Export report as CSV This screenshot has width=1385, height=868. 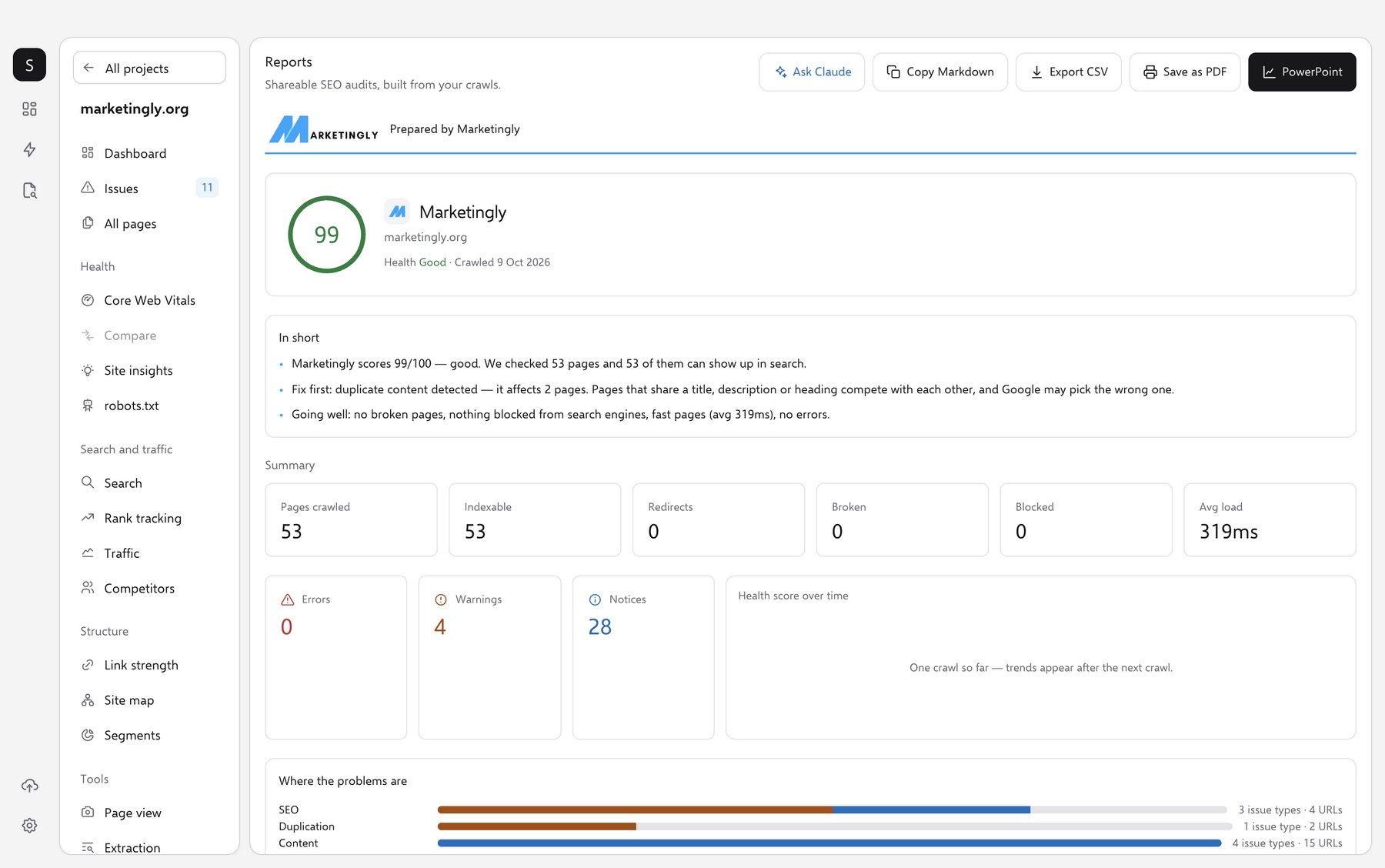point(1069,72)
